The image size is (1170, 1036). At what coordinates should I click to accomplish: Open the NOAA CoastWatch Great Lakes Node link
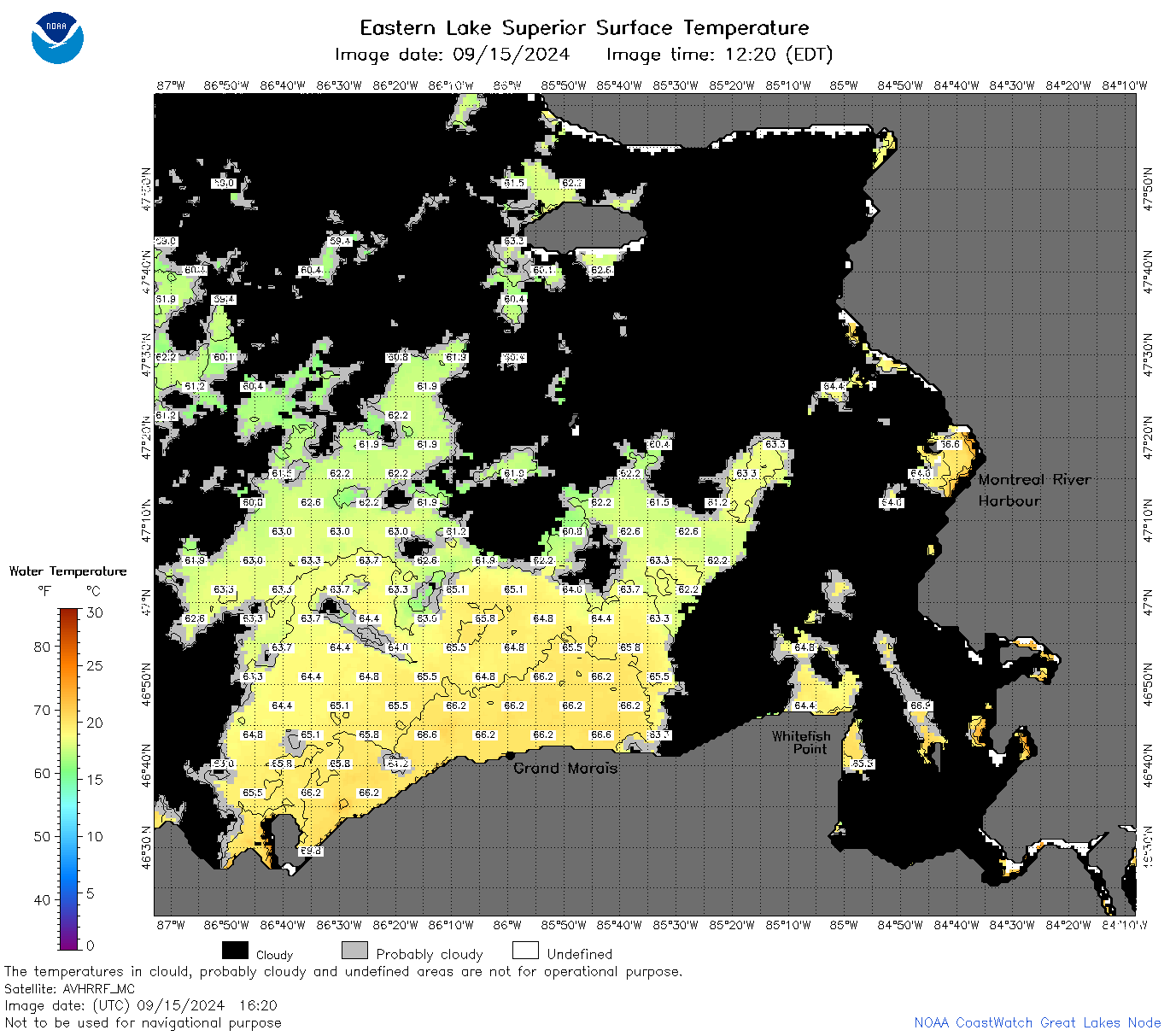pos(1037,1022)
